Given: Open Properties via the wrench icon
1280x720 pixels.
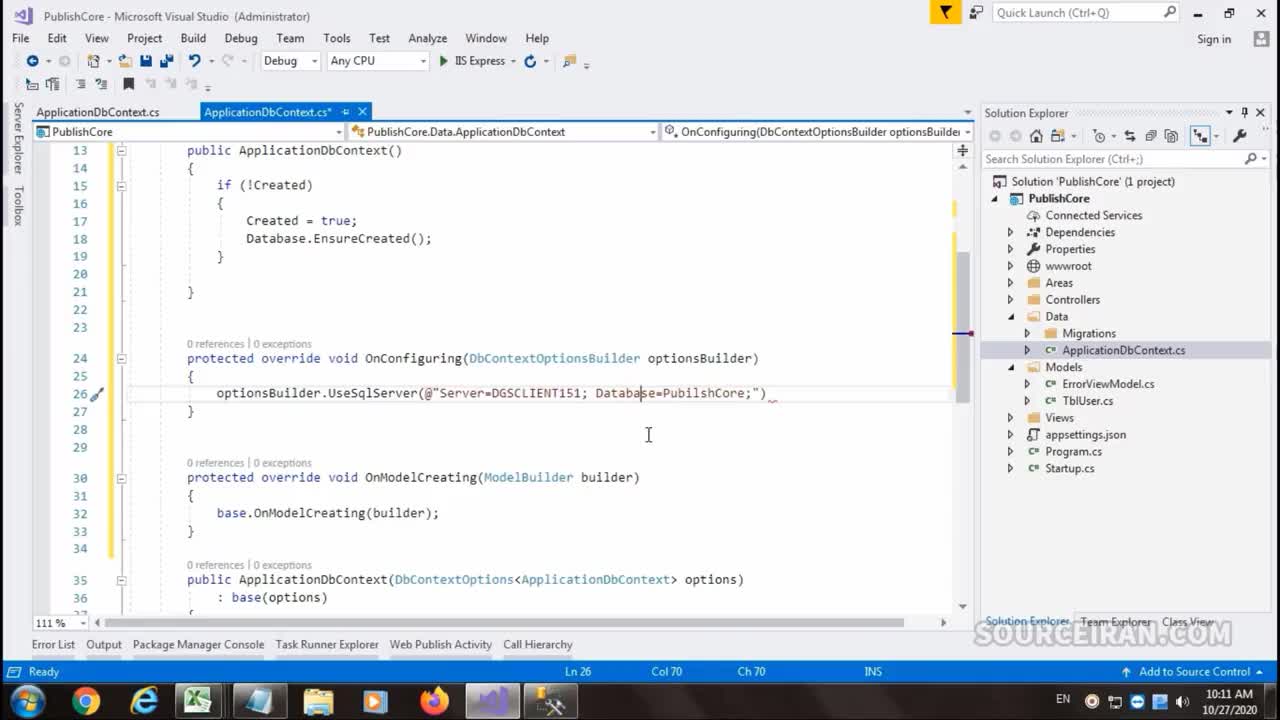Looking at the screenshot, I should point(1239,136).
